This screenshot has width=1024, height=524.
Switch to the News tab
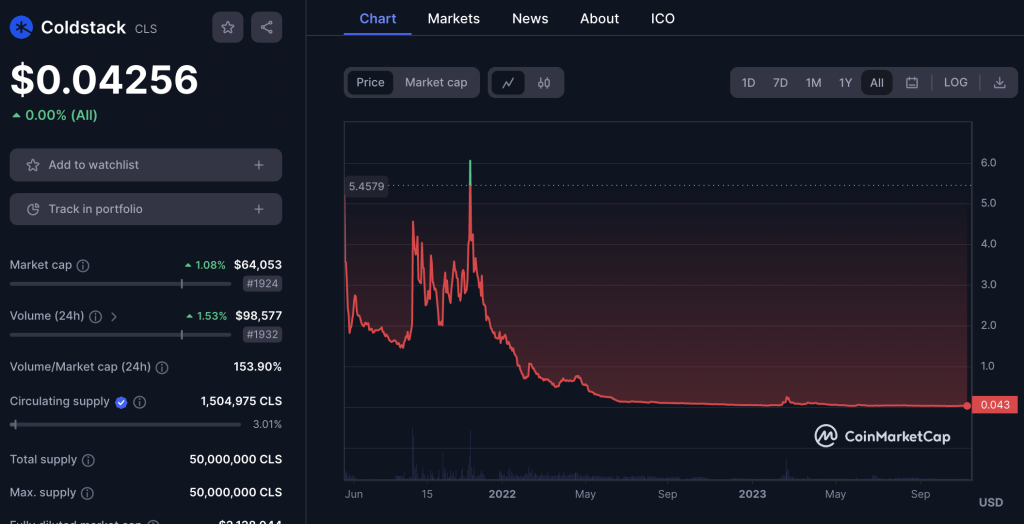tap(529, 19)
